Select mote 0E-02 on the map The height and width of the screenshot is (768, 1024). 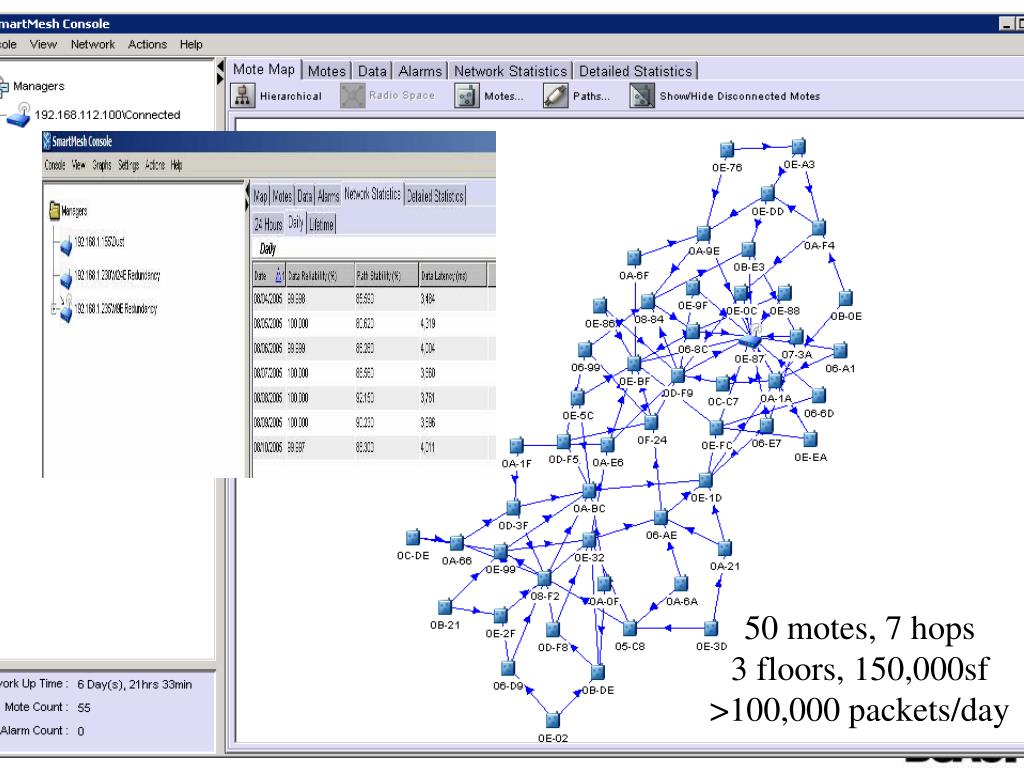552,720
